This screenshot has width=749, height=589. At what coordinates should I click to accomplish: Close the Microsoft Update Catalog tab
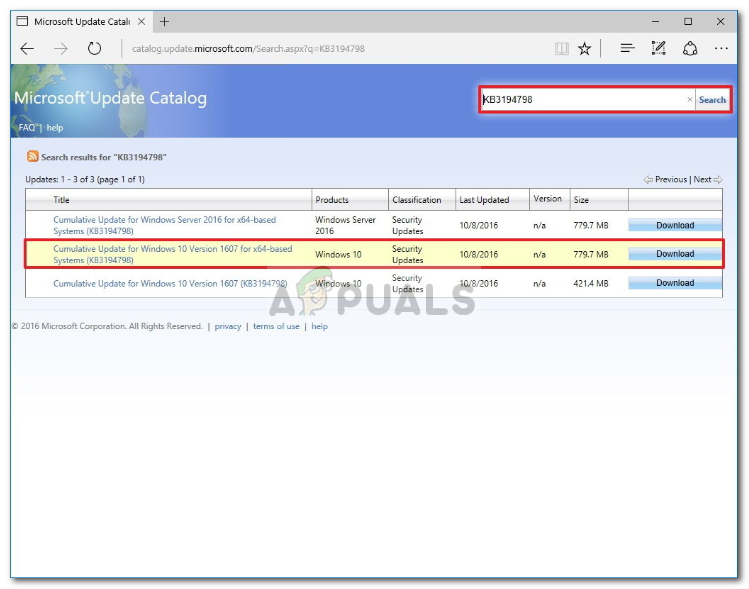(x=141, y=21)
